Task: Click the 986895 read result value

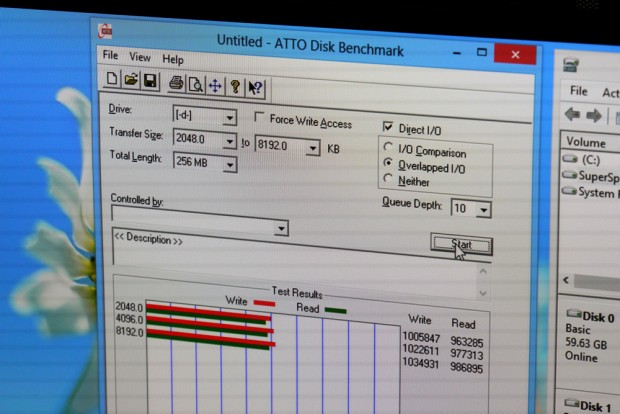Action: point(467,368)
